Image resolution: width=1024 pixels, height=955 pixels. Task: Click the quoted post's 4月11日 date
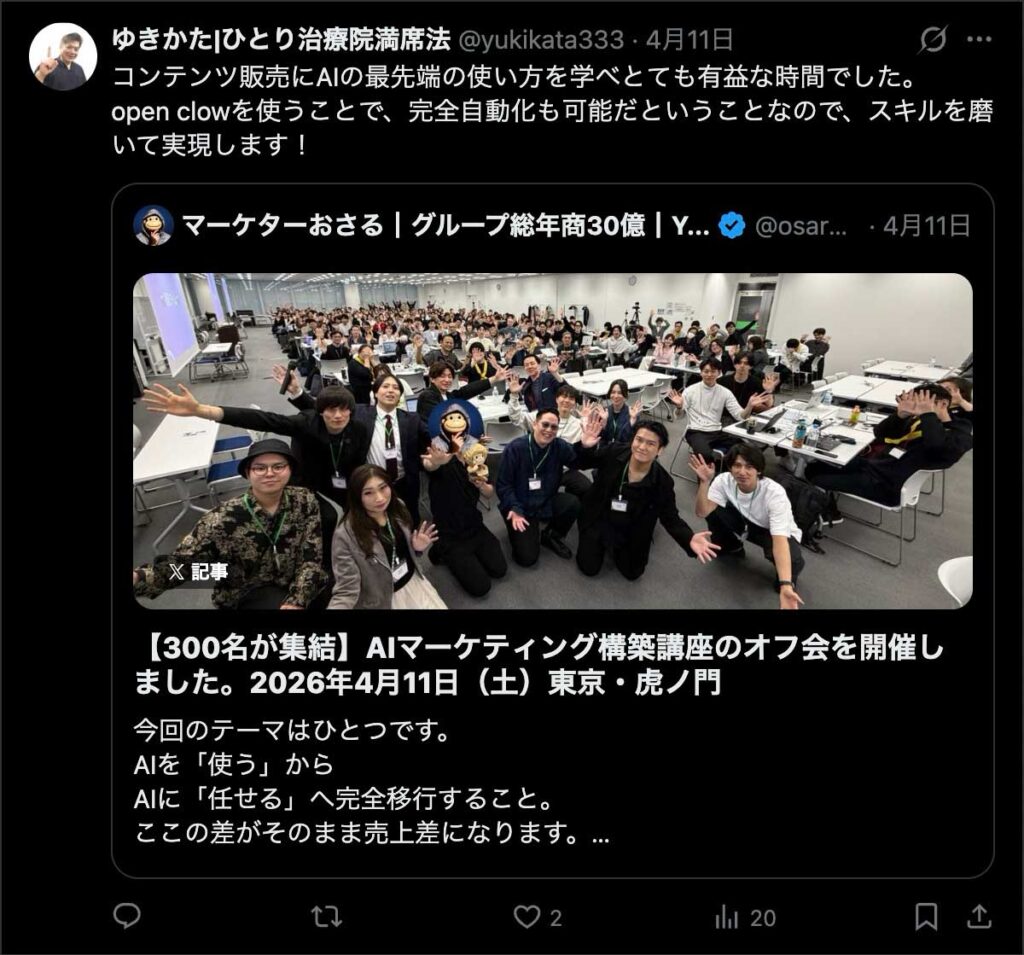[x=926, y=225]
